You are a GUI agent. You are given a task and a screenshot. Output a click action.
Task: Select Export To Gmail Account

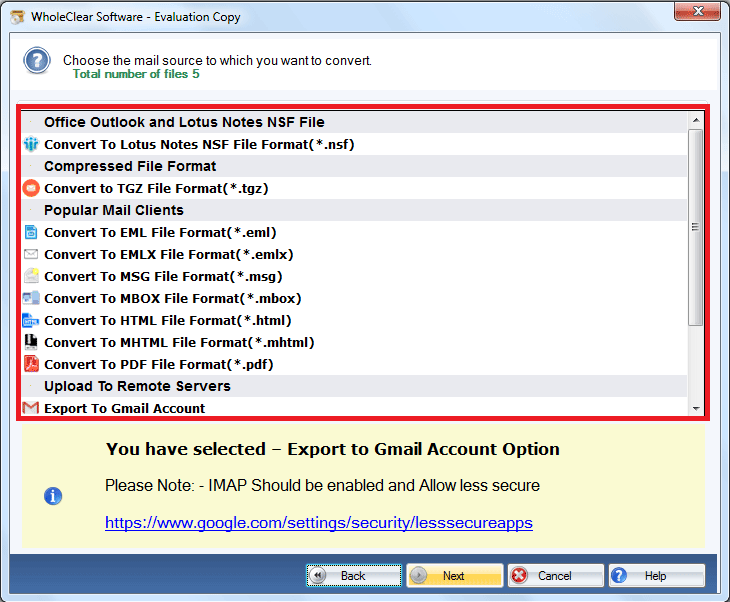(x=354, y=408)
